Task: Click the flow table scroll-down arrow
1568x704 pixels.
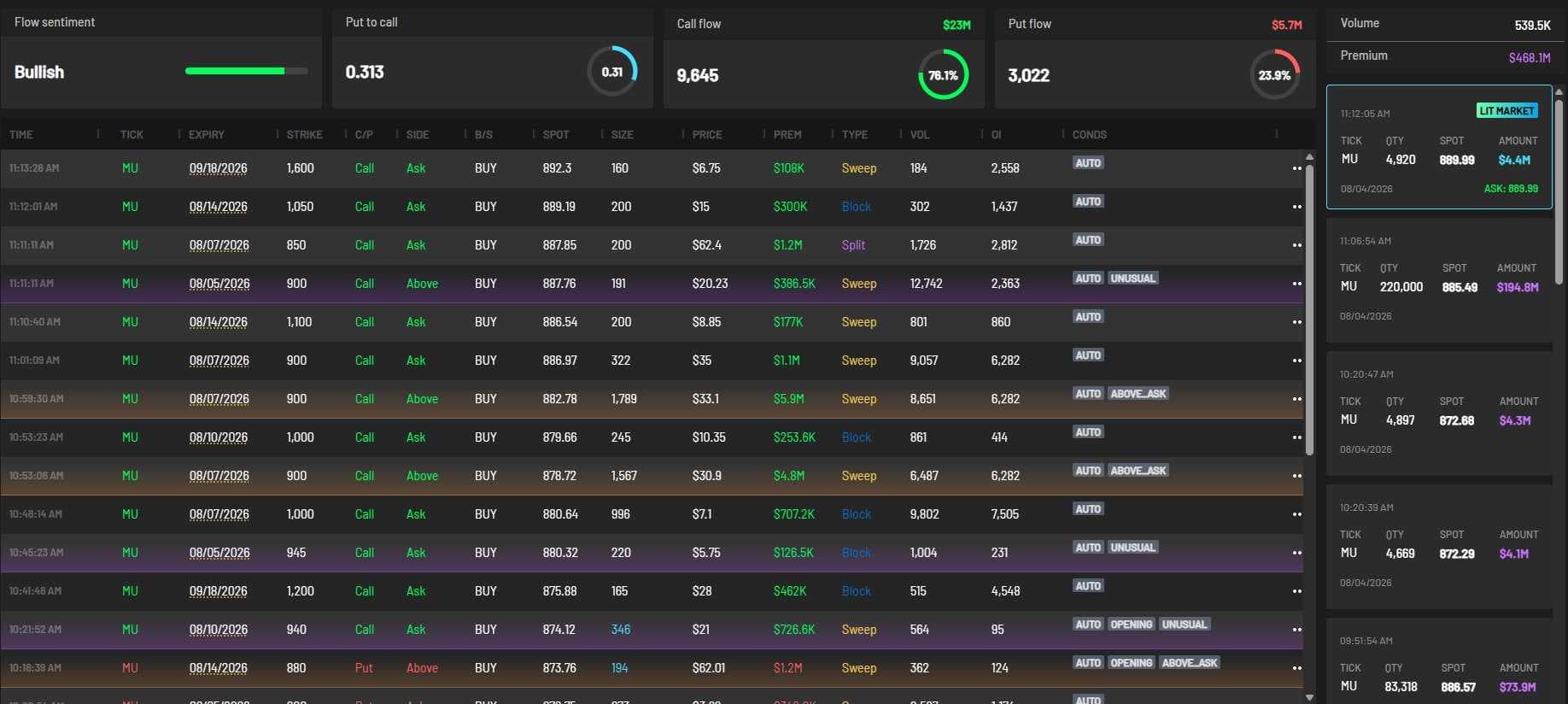Action: (x=1309, y=697)
